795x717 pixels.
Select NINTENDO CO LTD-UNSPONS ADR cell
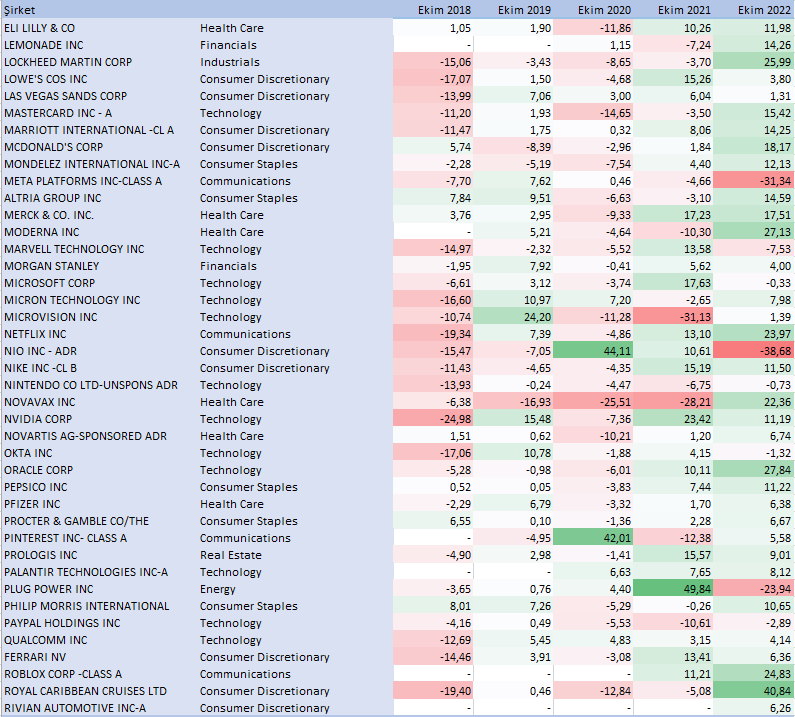pyautogui.click(x=91, y=385)
